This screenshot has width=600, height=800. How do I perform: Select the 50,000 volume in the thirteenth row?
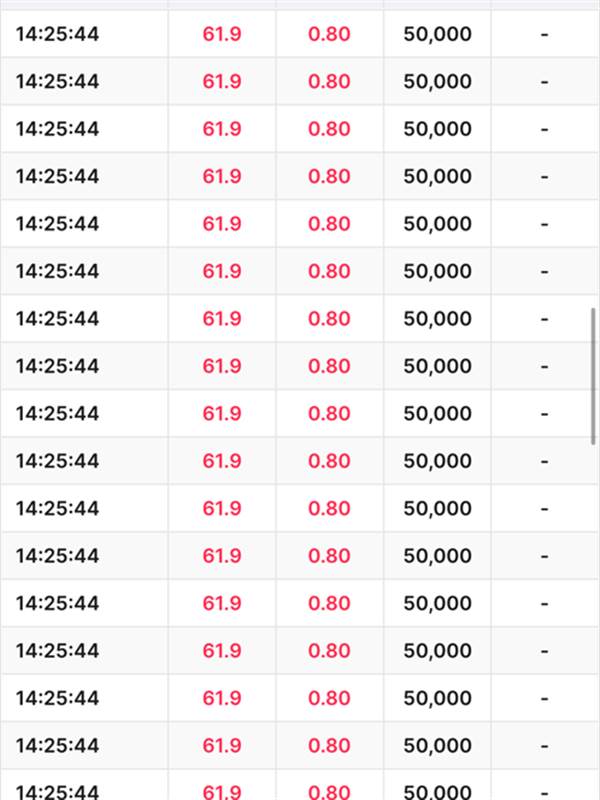(437, 604)
